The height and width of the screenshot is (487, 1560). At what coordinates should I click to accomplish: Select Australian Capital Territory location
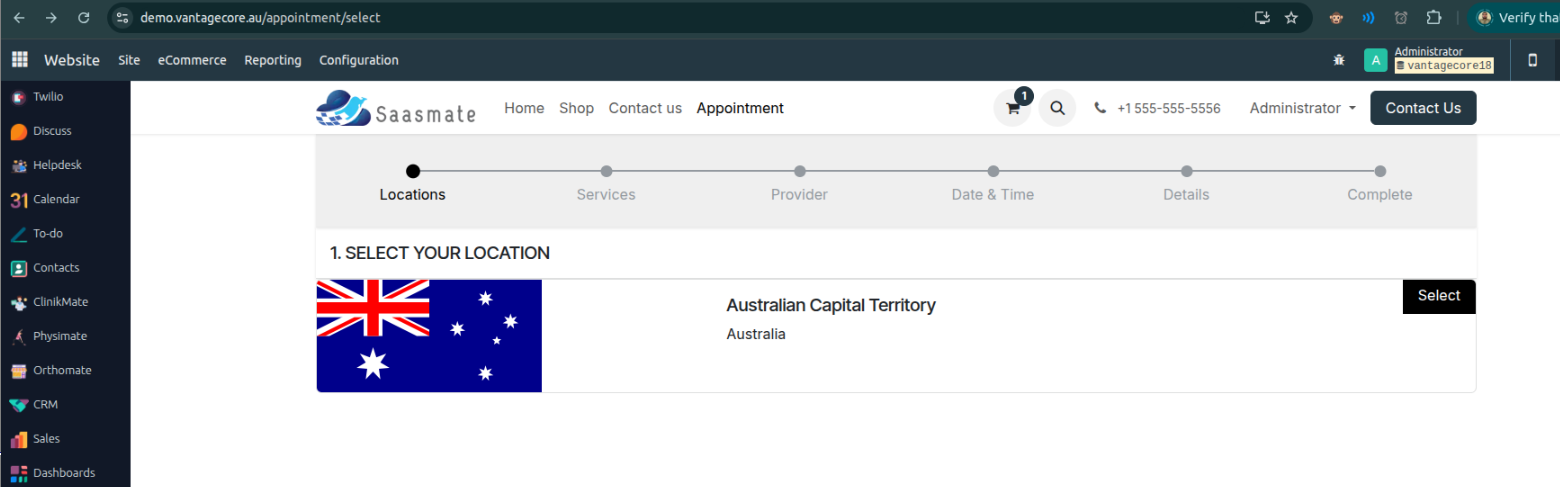1438,296
